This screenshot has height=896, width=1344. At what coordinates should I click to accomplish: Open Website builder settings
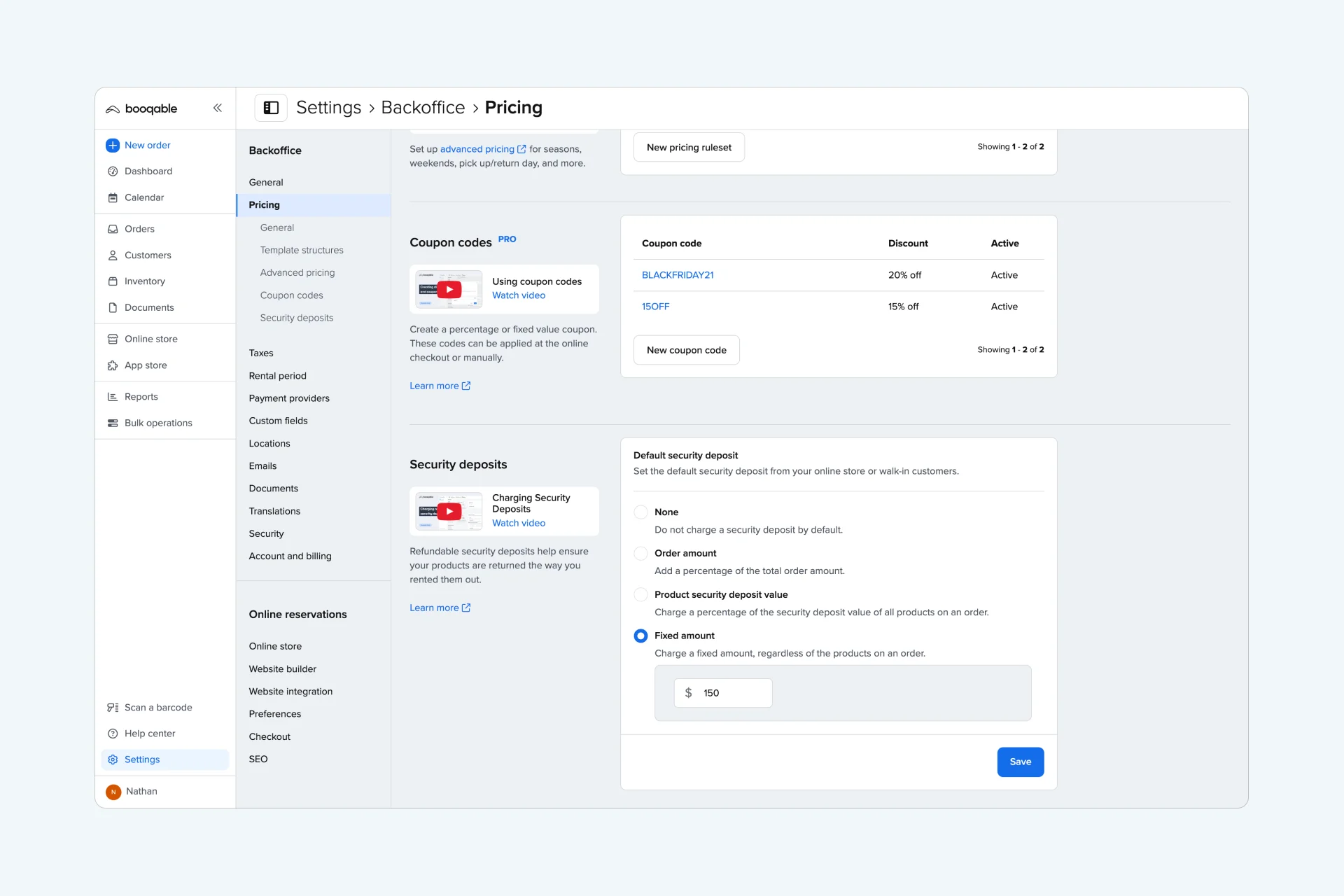click(282, 669)
